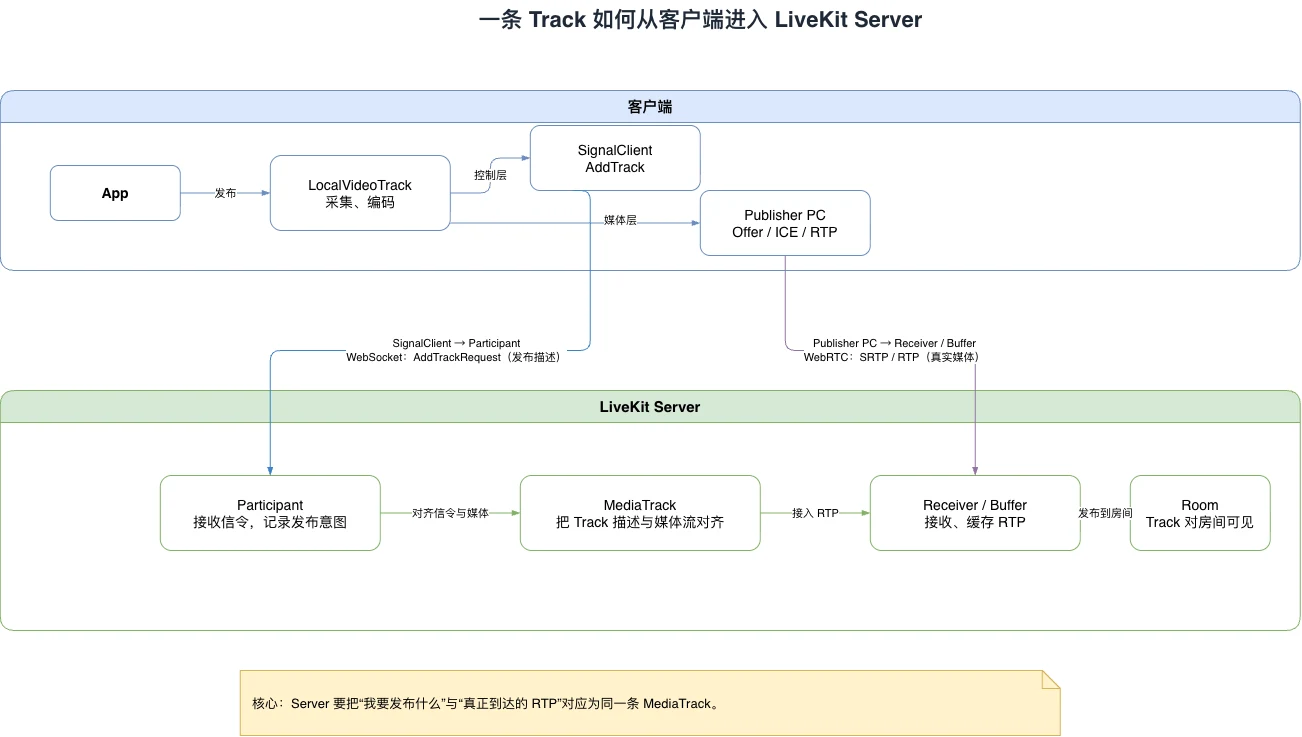Click the 发布 arrow label
The width and height of the screenshot is (1302, 737).
click(x=225, y=193)
